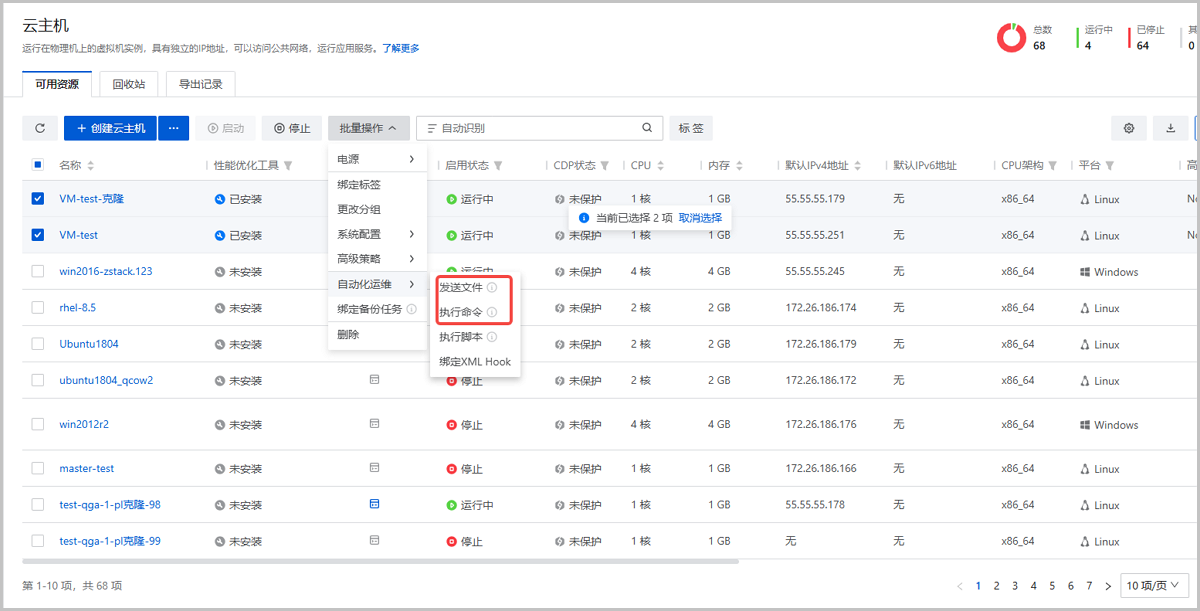The image size is (1200, 611).
Task: Click the download export icon
Action: (x=1170, y=128)
